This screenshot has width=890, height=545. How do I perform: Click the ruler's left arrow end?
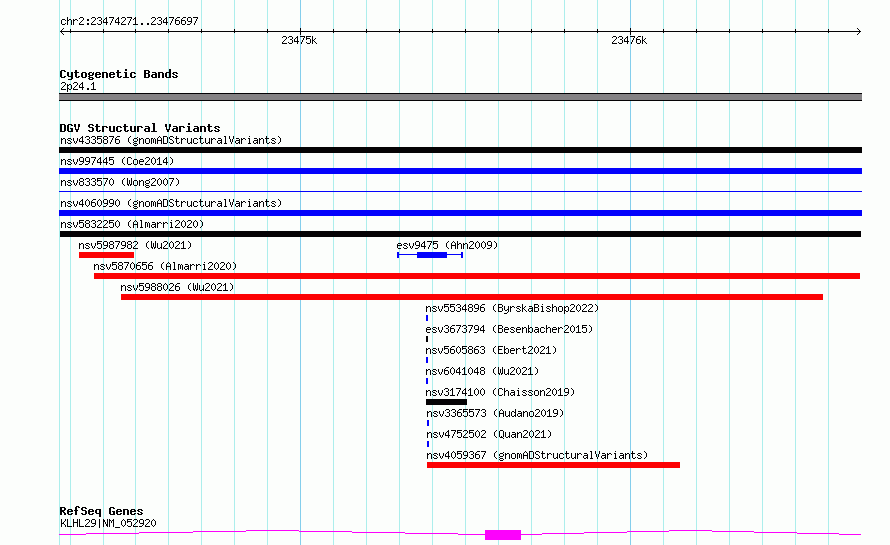(63, 32)
